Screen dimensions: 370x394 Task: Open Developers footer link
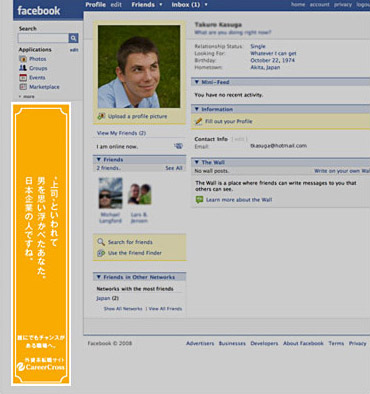click(x=264, y=343)
